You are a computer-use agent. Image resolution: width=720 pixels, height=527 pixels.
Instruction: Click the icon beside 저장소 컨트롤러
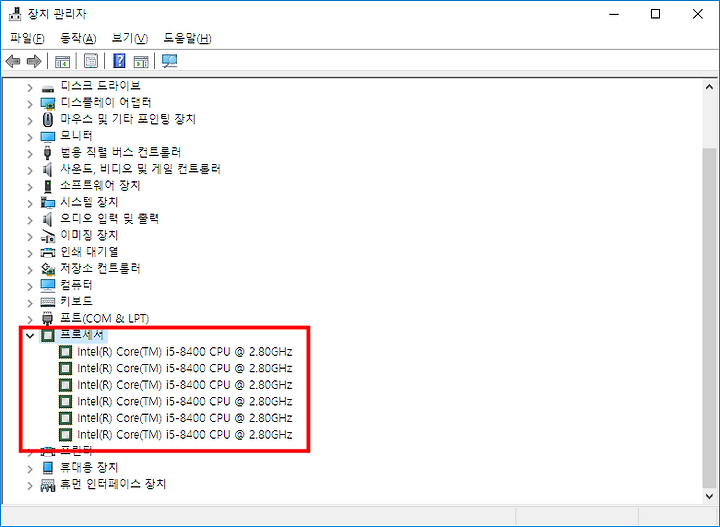48,269
